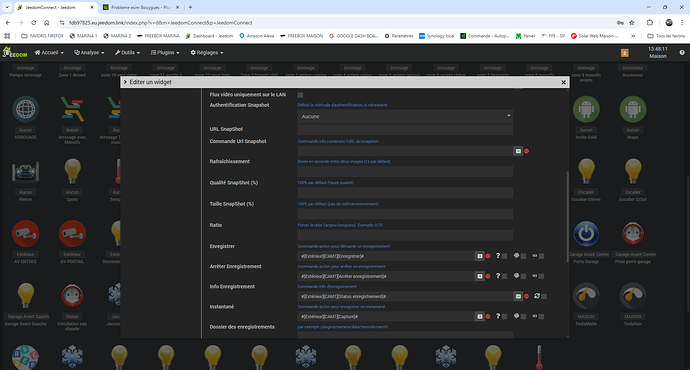Image resolution: width=690 pixels, height=370 pixels.
Task: Tick the question-mark checkbox on Instantané row
Action: pos(504,316)
